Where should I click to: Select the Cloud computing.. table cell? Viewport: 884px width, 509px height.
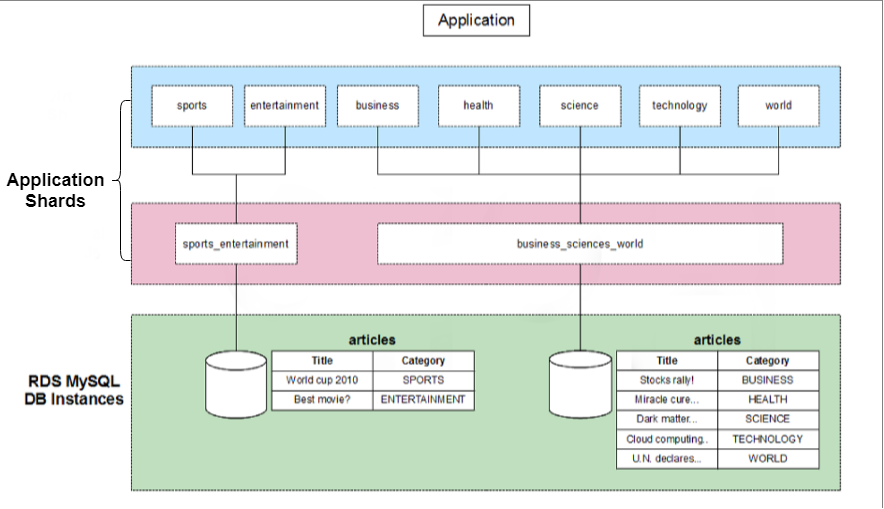tap(666, 439)
